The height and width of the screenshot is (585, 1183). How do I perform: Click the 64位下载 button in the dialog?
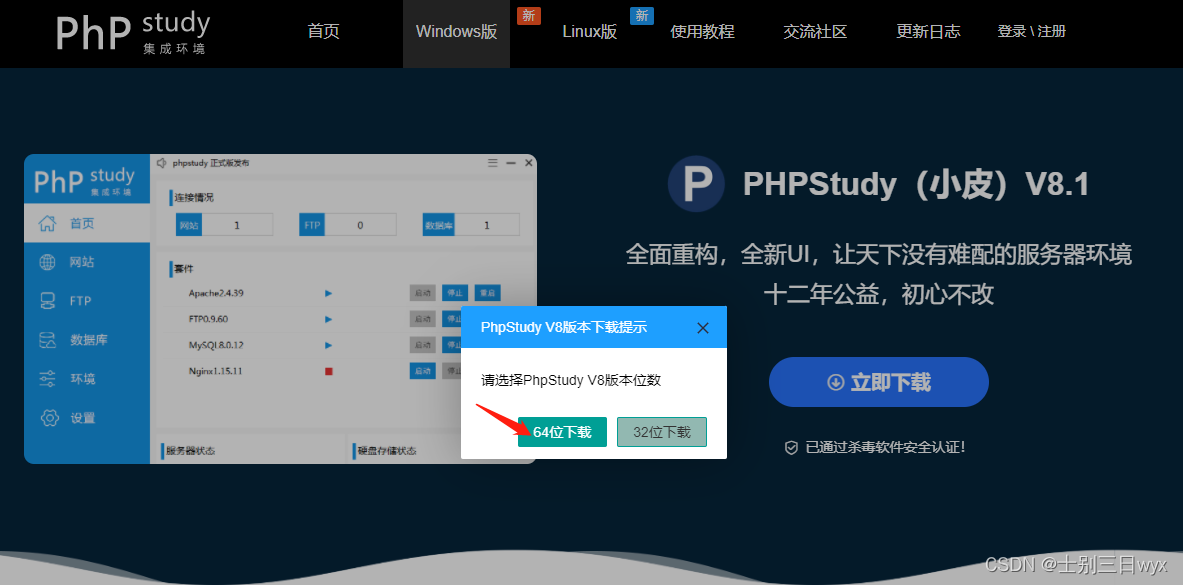562,432
